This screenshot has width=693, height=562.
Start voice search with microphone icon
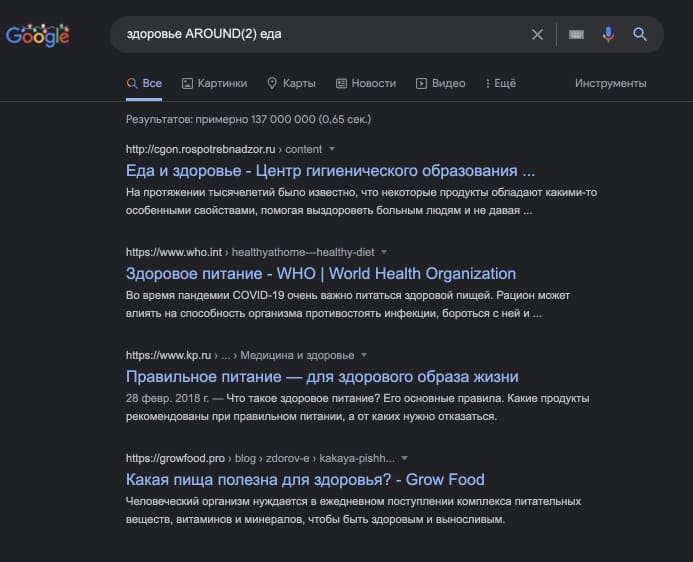click(608, 34)
